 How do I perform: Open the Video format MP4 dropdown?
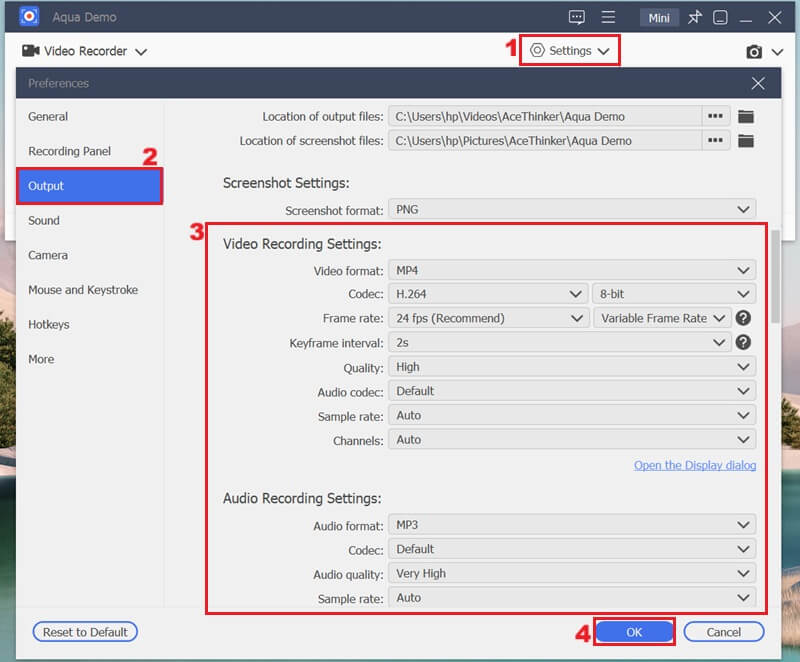point(572,270)
